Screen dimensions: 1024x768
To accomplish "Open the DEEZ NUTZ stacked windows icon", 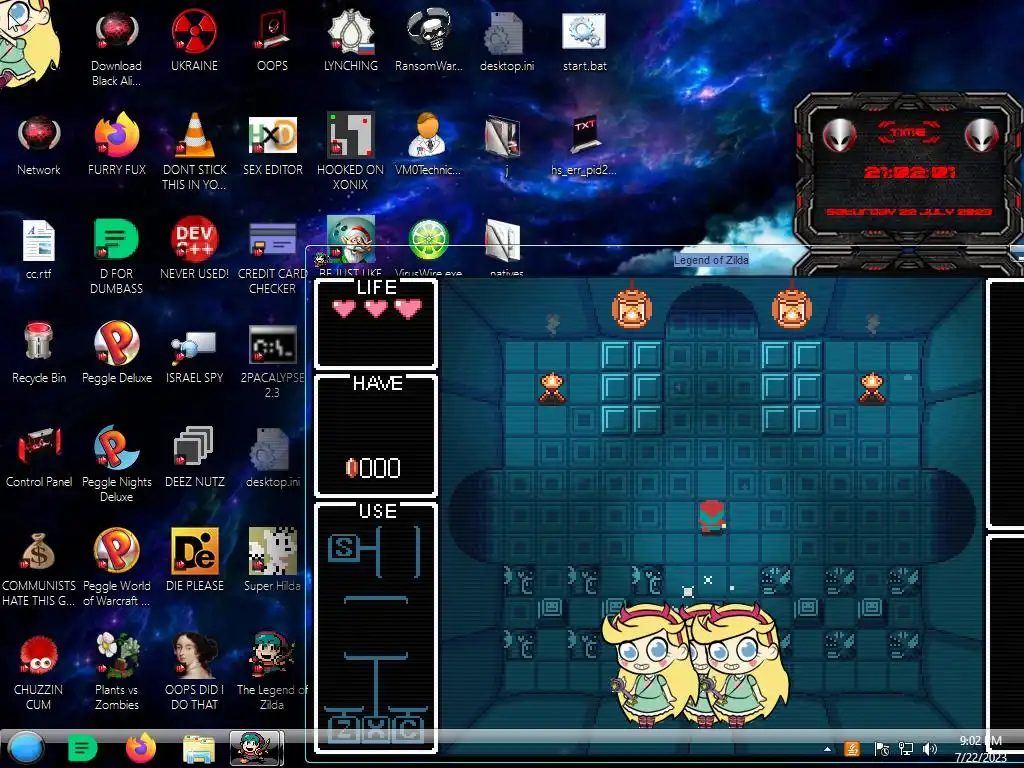I will point(194,458).
